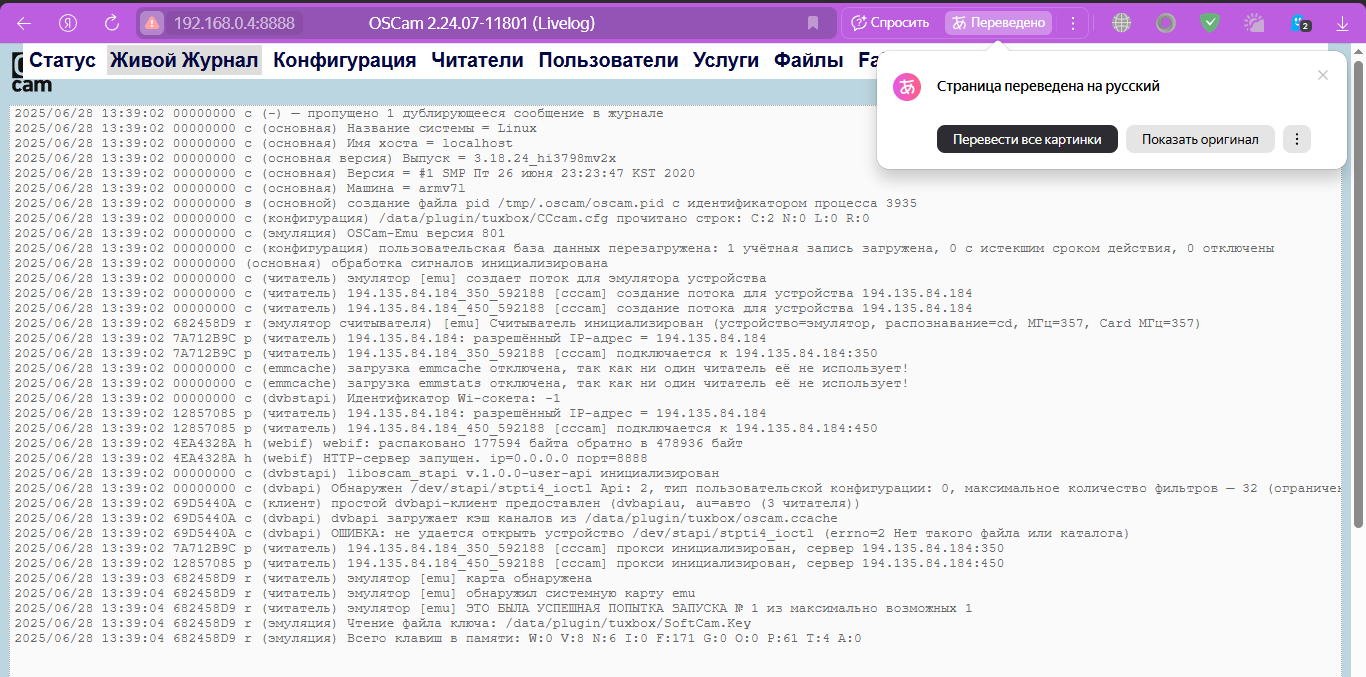This screenshot has height=677, width=1366.
Task: Bookmark this page with the bookmark icon
Action: [x=813, y=22]
